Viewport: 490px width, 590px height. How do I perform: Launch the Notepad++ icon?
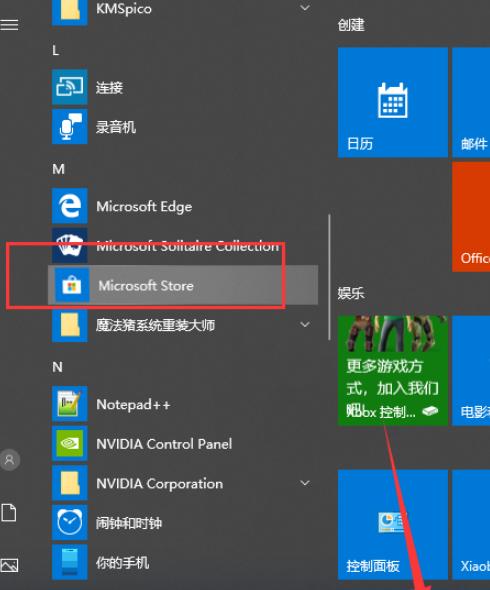click(70, 404)
